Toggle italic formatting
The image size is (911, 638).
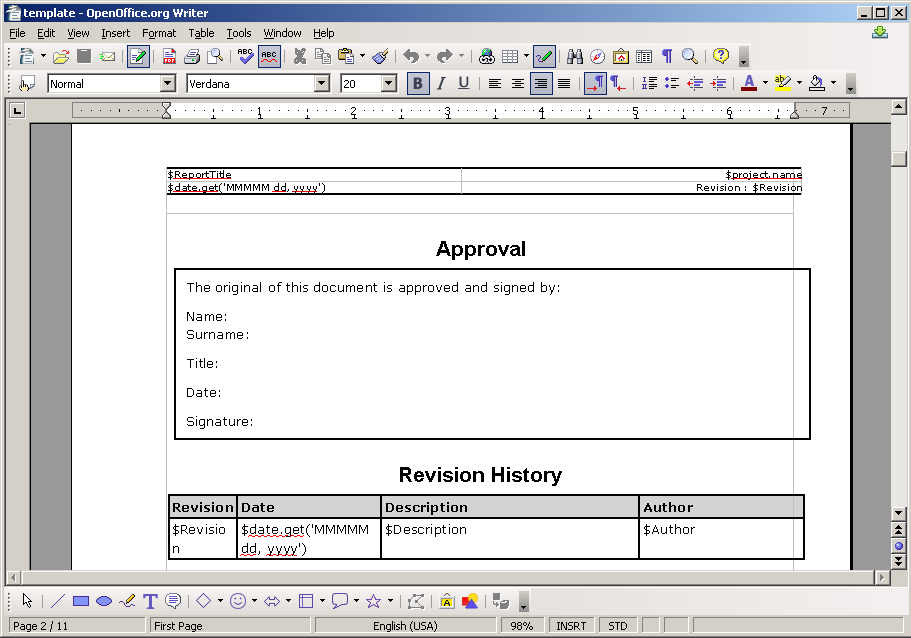tap(439, 83)
